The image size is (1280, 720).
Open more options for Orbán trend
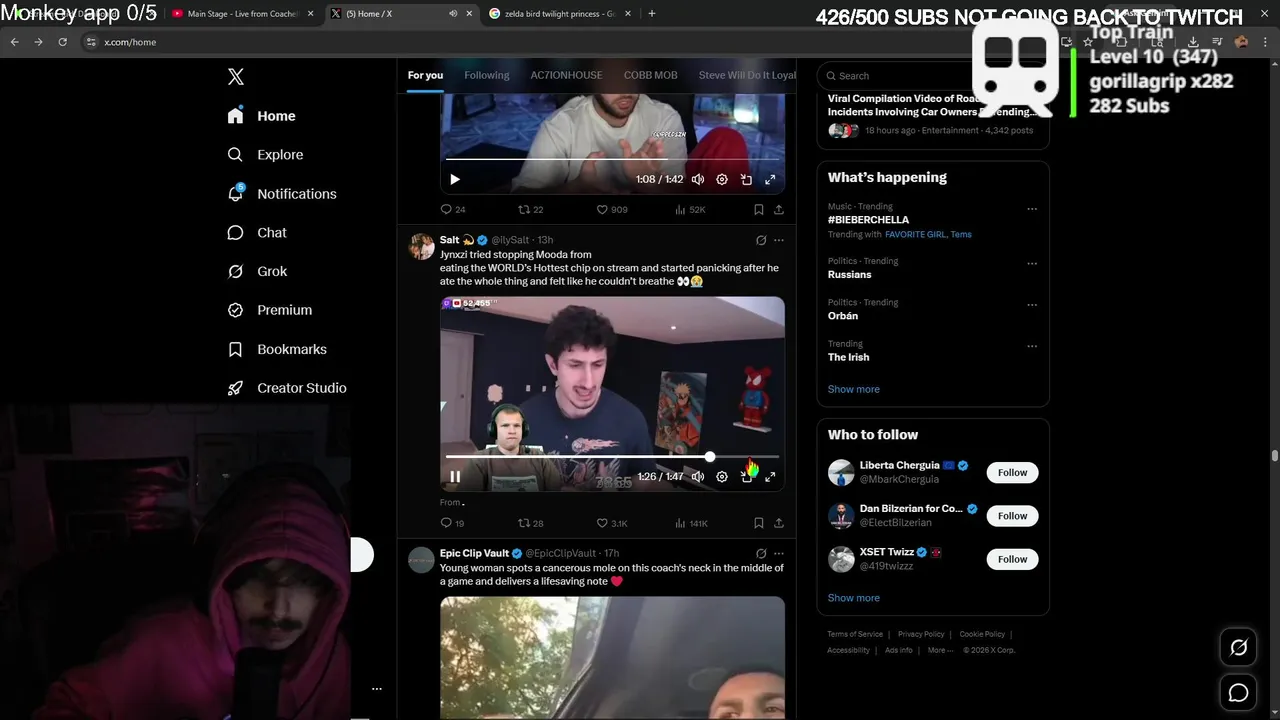[x=1032, y=305]
